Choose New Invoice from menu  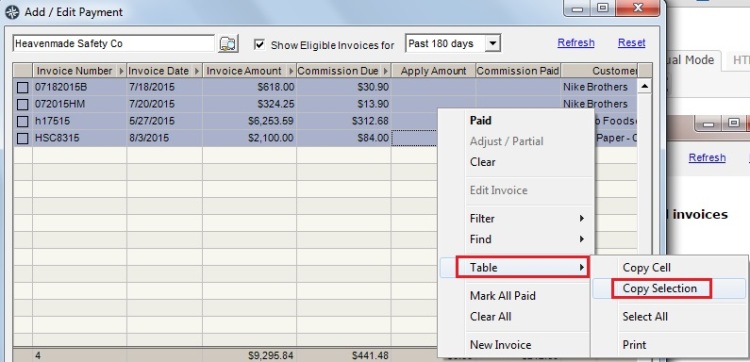point(516,345)
